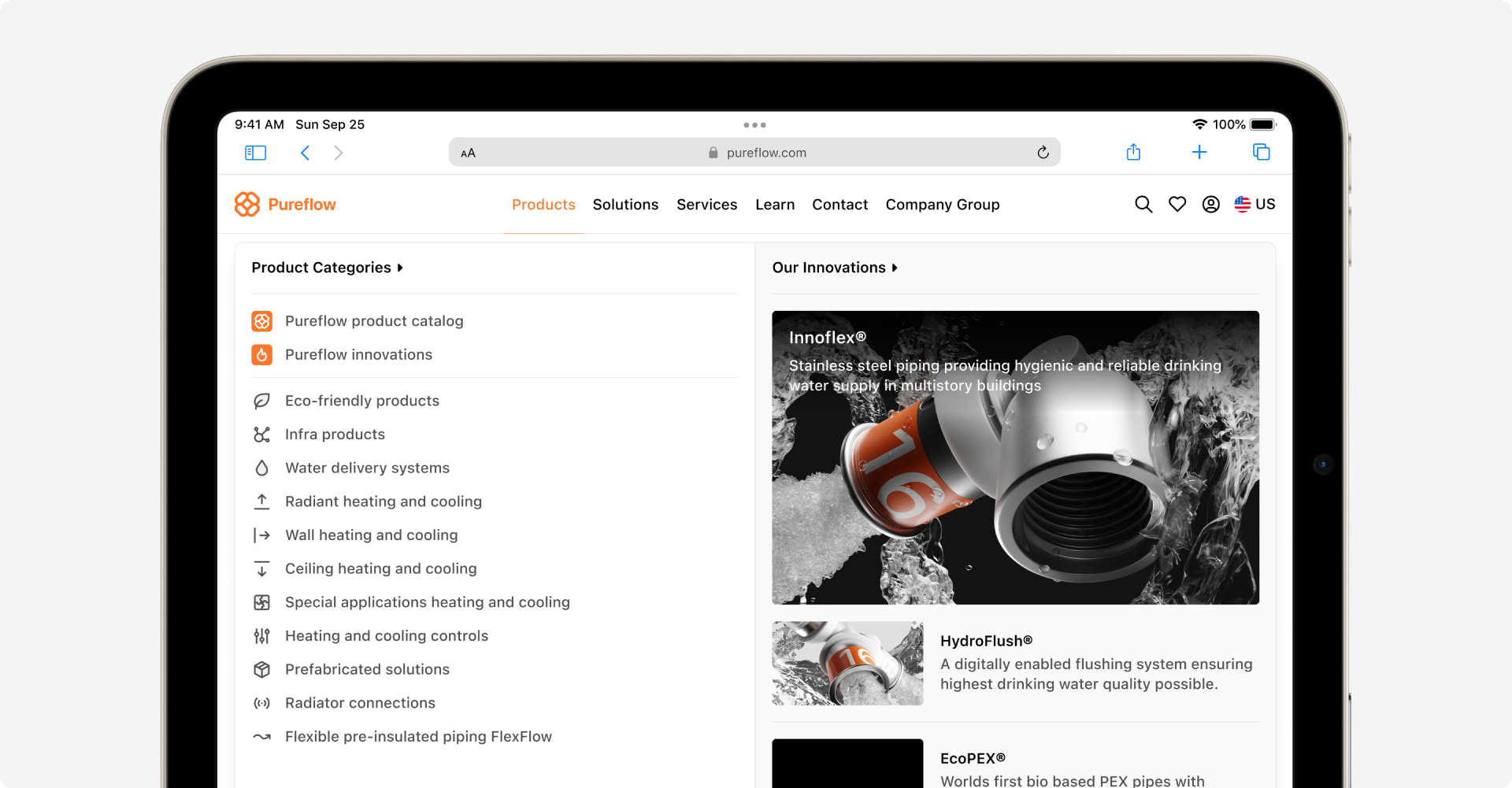Open the EcoPEX black thumbnail
1512x788 pixels.
[847, 764]
